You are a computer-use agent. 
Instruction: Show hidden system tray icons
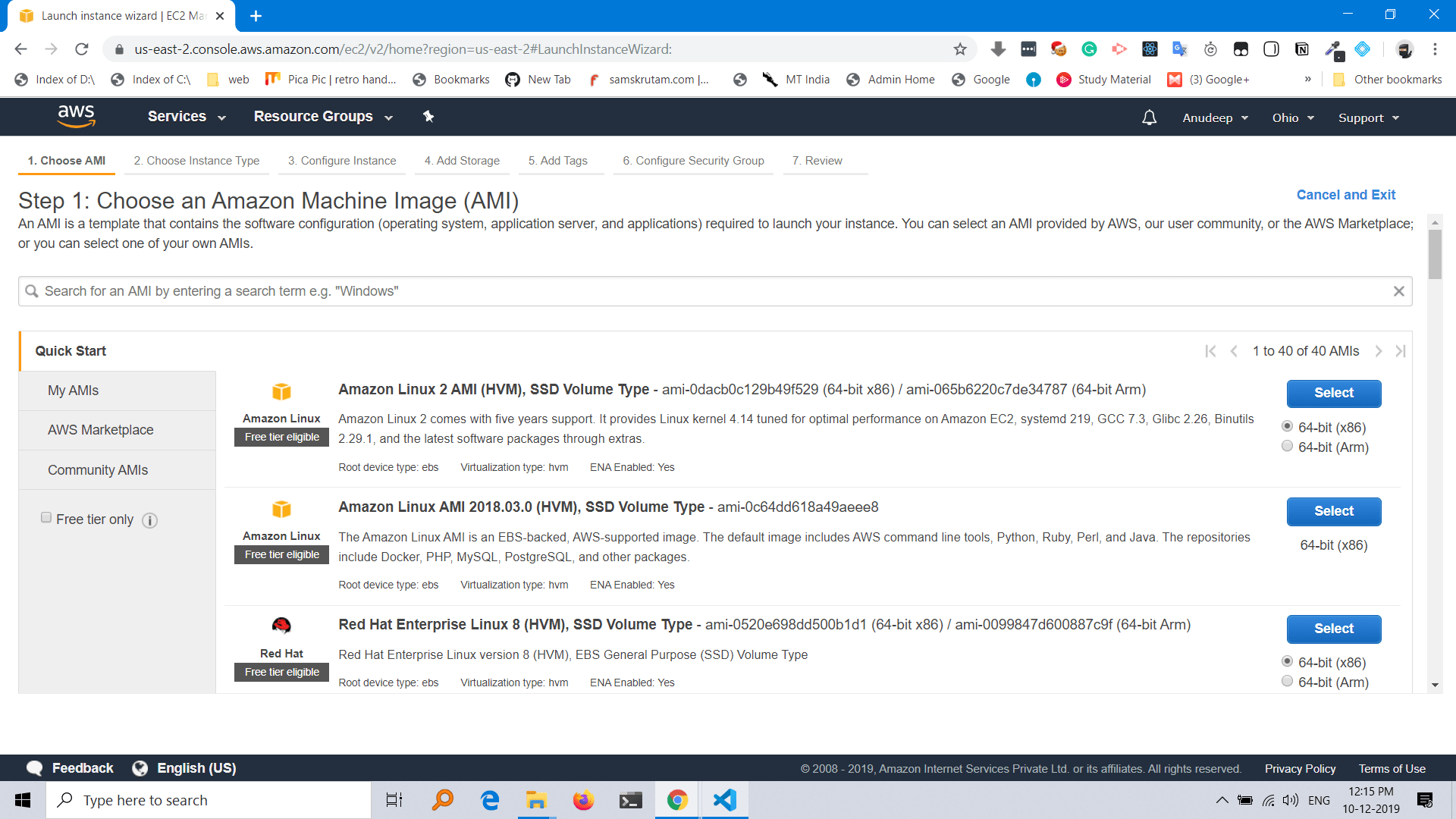[x=1222, y=800]
